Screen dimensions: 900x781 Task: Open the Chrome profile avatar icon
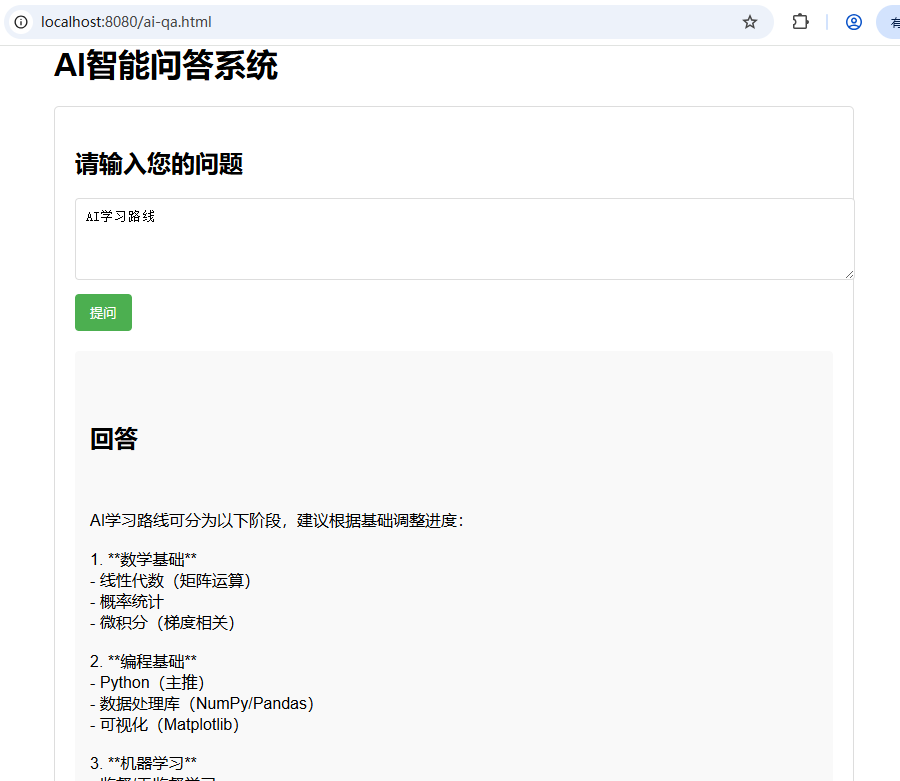coord(853,22)
